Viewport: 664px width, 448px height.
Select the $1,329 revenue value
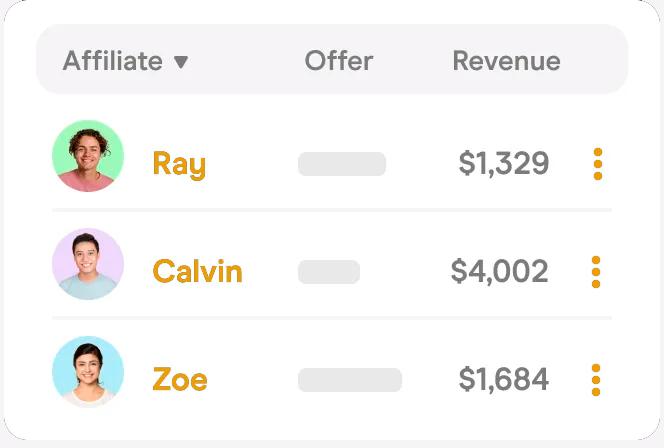pos(504,164)
